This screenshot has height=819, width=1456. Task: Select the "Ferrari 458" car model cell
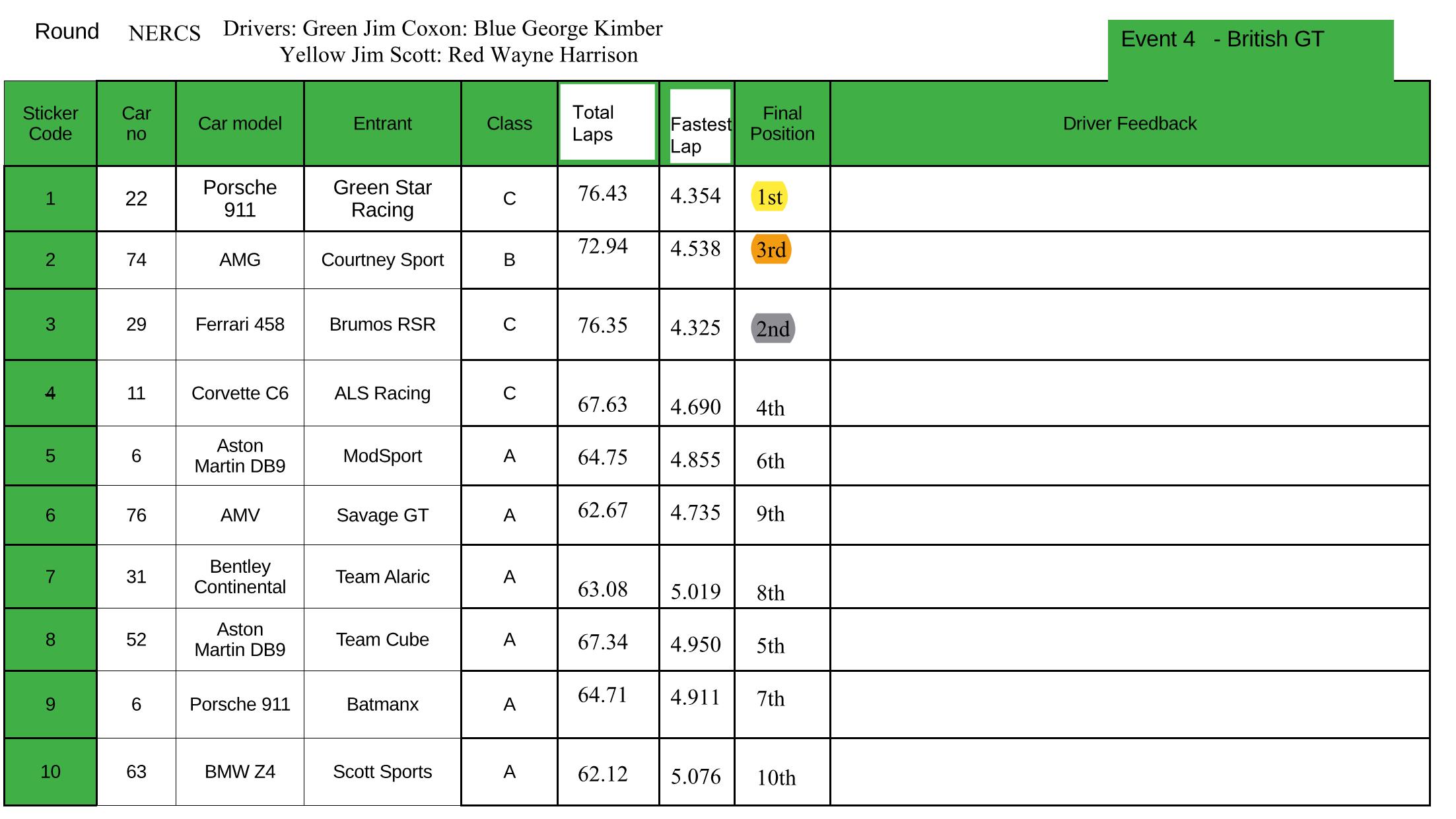[240, 325]
